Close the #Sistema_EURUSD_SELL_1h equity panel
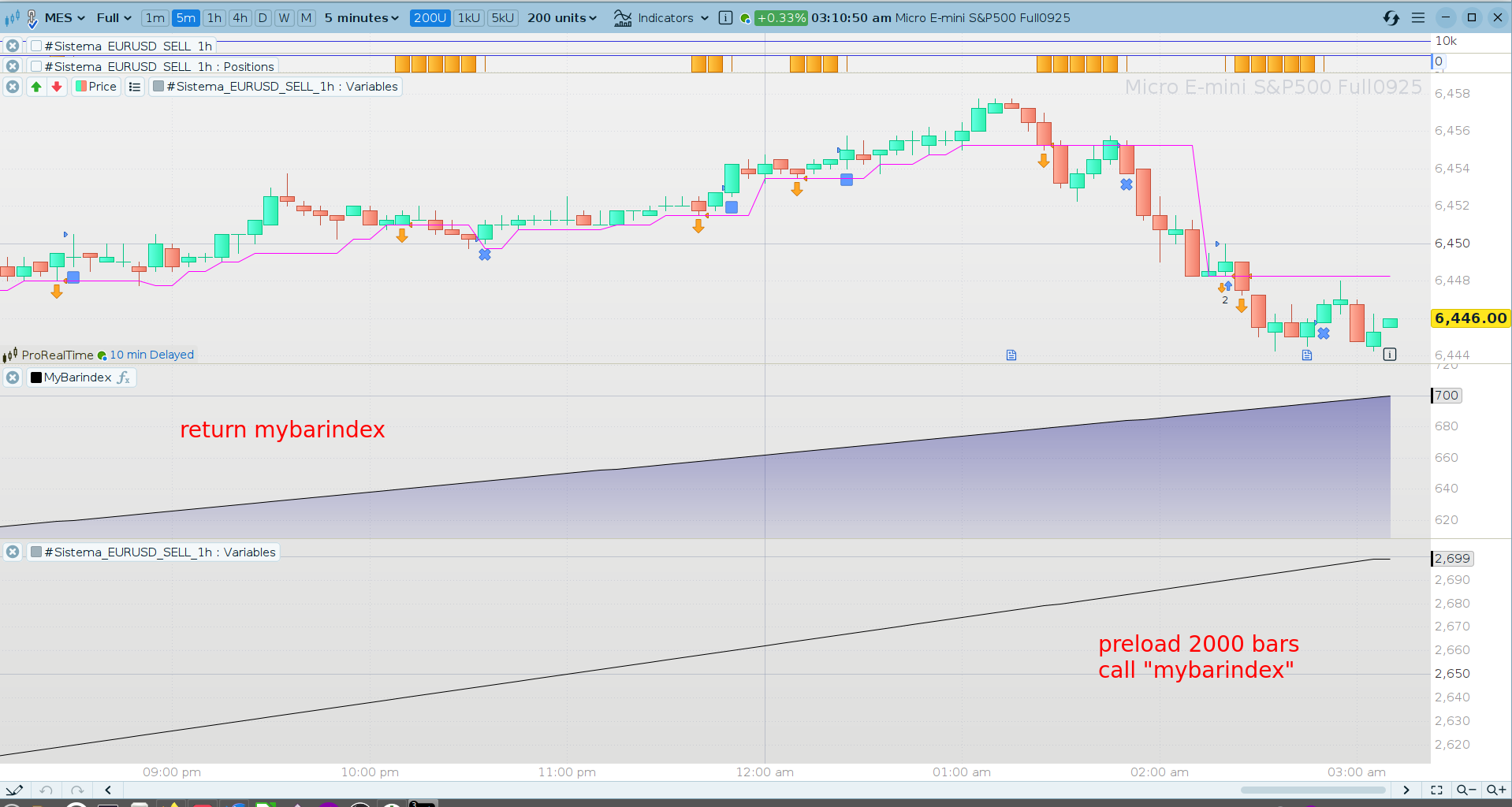This screenshot has width=1512, height=807. 13,46
